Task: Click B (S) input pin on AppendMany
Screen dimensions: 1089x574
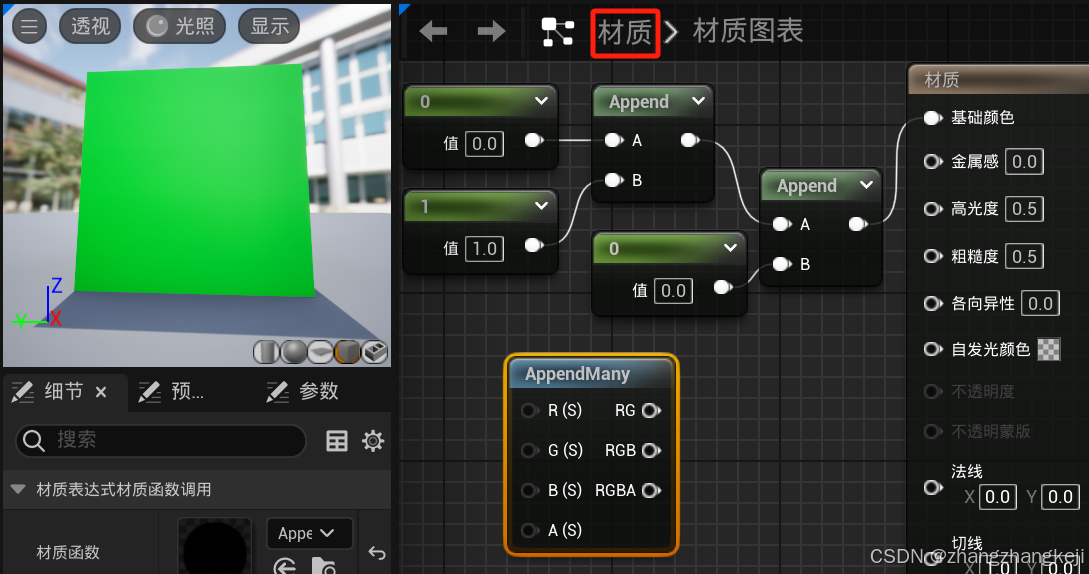Action: coord(529,491)
